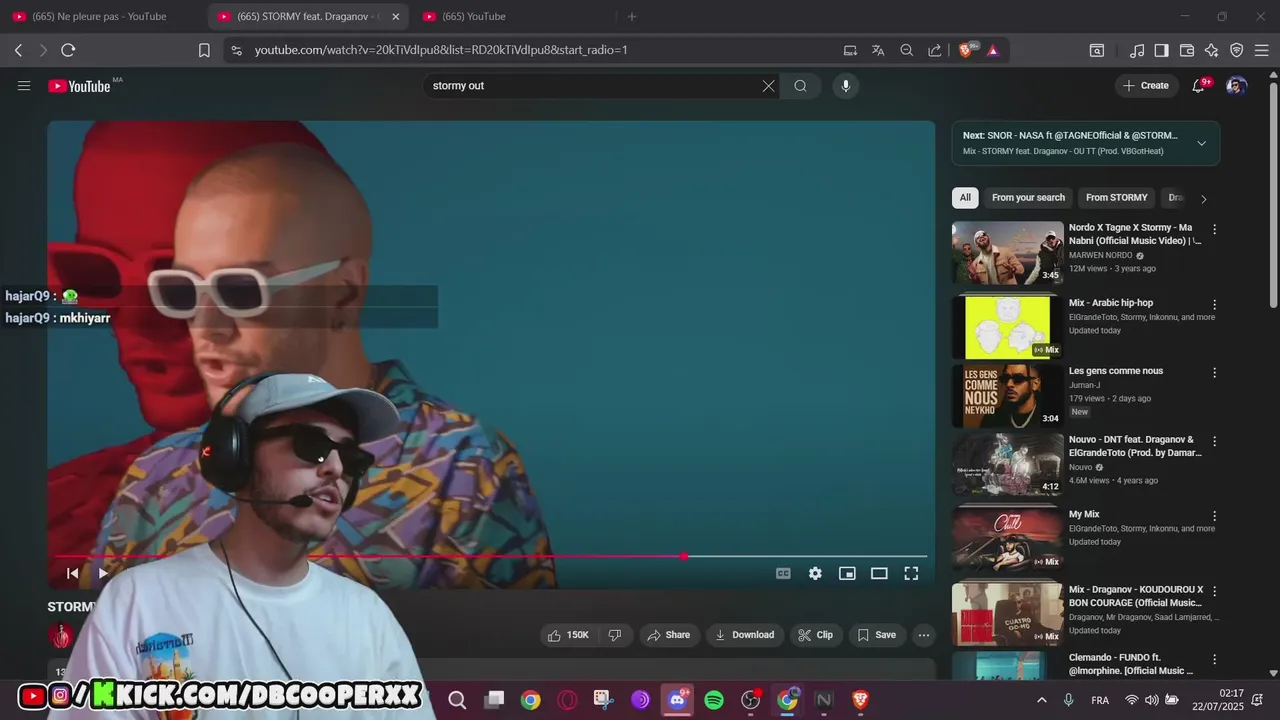
Task: Download the video
Action: click(x=745, y=635)
